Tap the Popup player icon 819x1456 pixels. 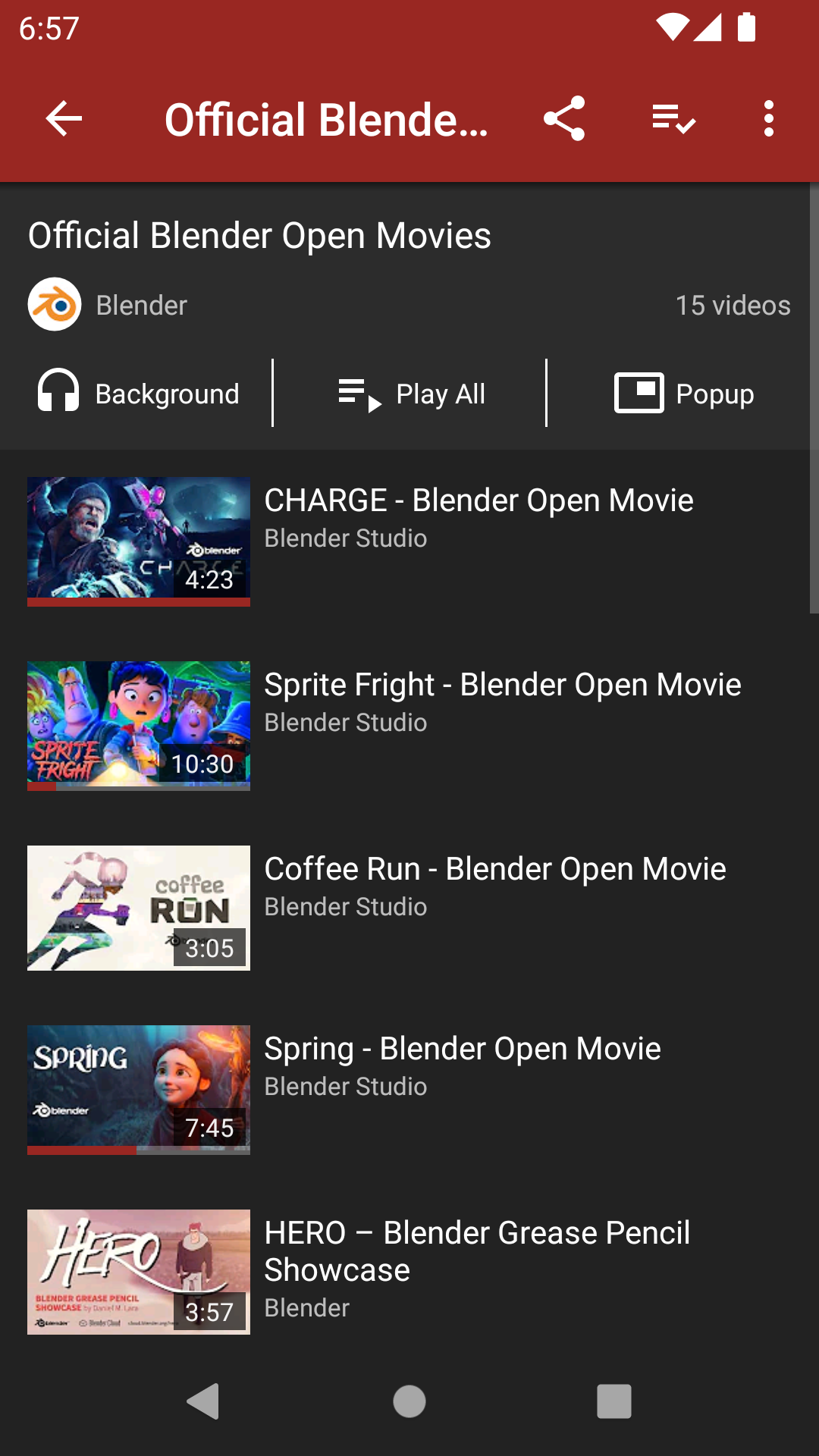point(639,393)
